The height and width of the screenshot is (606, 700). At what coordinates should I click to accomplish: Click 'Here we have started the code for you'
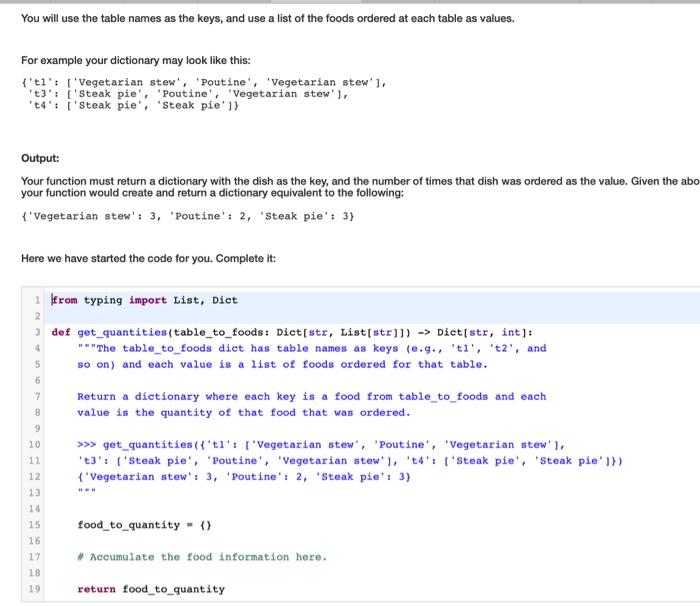pyautogui.click(x=148, y=259)
